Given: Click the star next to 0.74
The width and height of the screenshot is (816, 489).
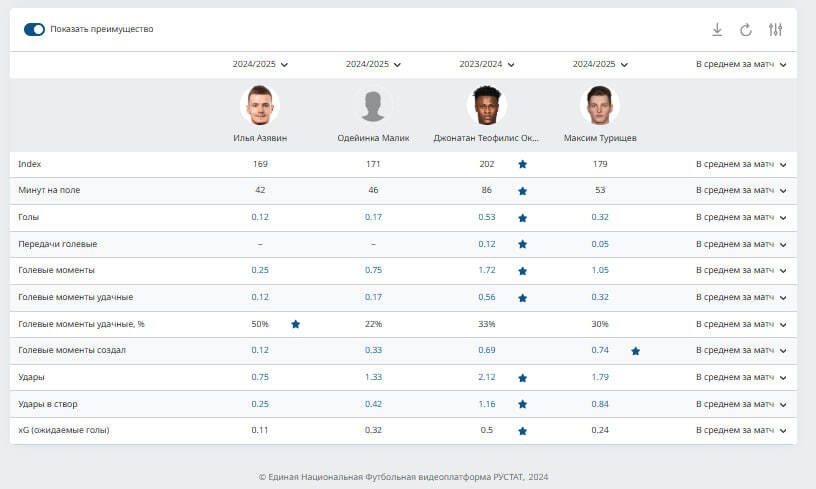Looking at the screenshot, I should 635,351.
